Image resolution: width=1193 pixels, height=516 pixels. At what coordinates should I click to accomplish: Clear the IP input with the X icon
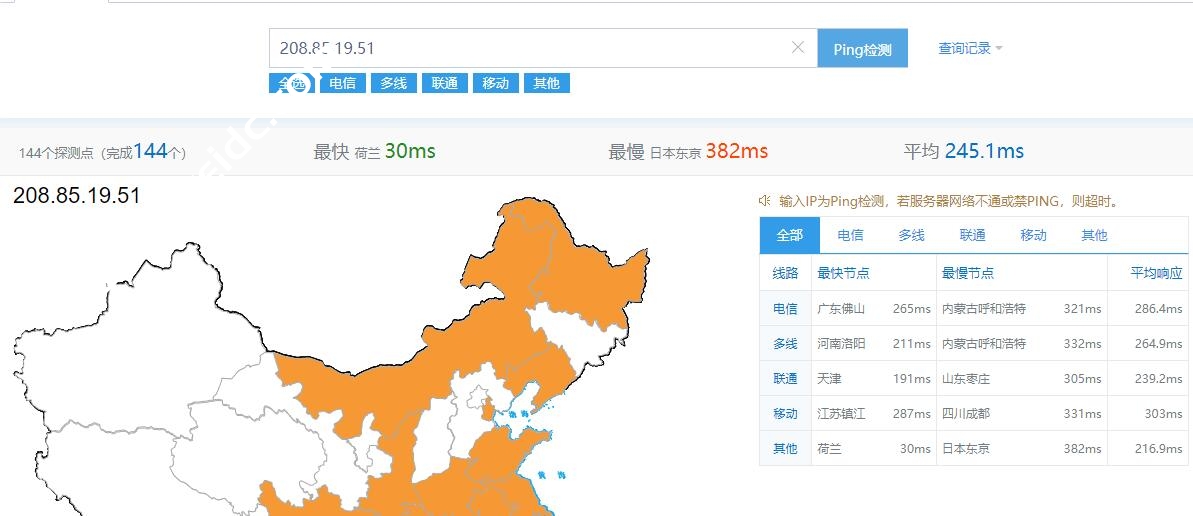pos(797,48)
